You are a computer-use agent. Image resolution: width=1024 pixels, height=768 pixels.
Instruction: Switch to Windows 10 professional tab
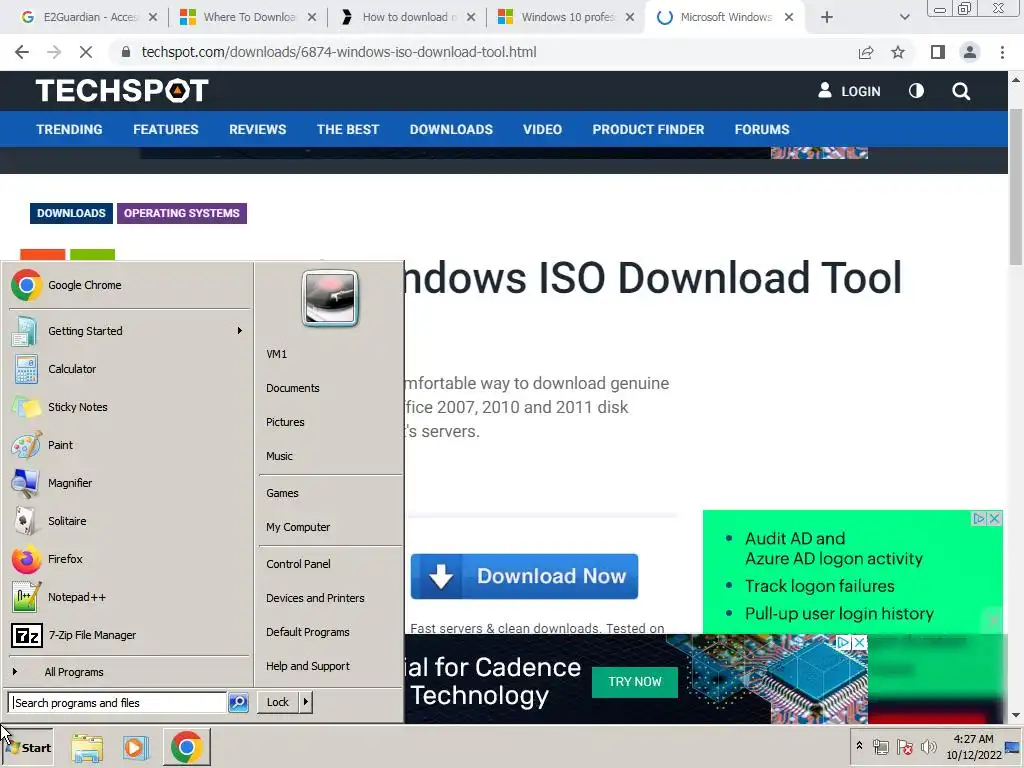566,18
